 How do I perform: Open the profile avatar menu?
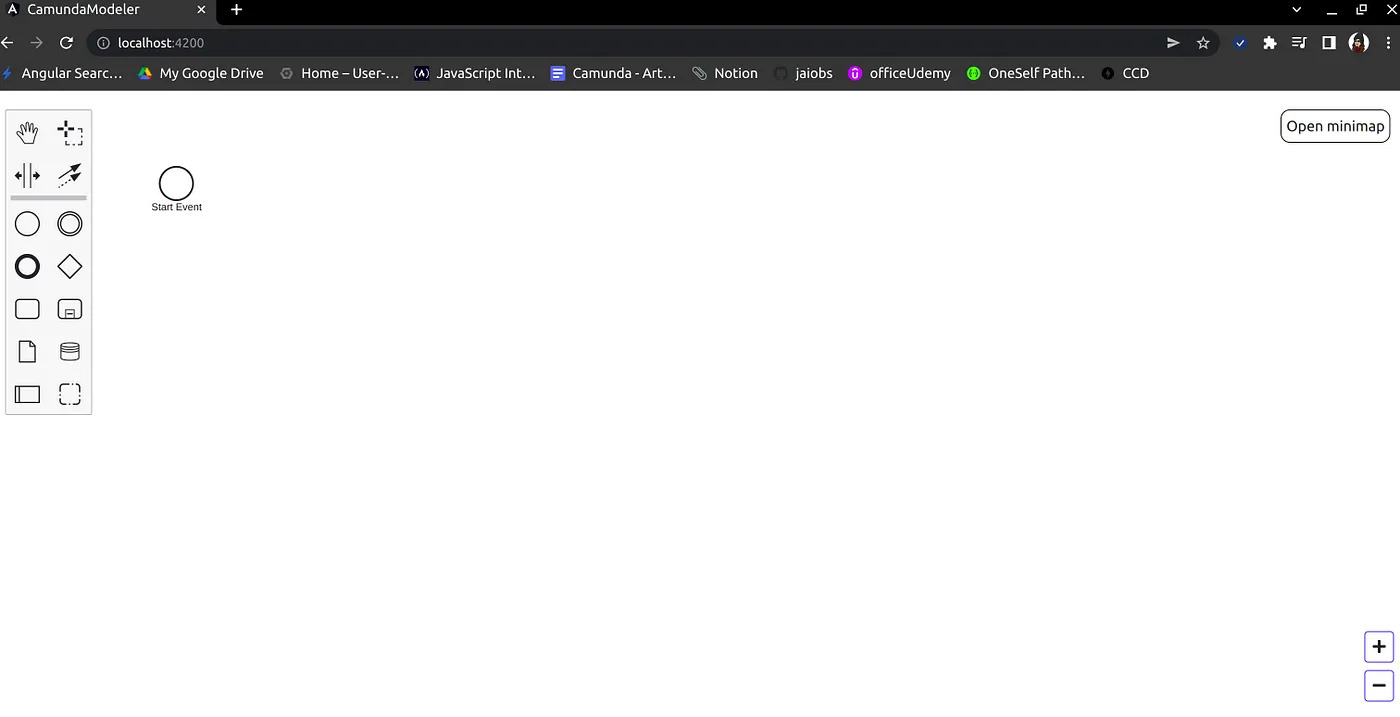1358,43
